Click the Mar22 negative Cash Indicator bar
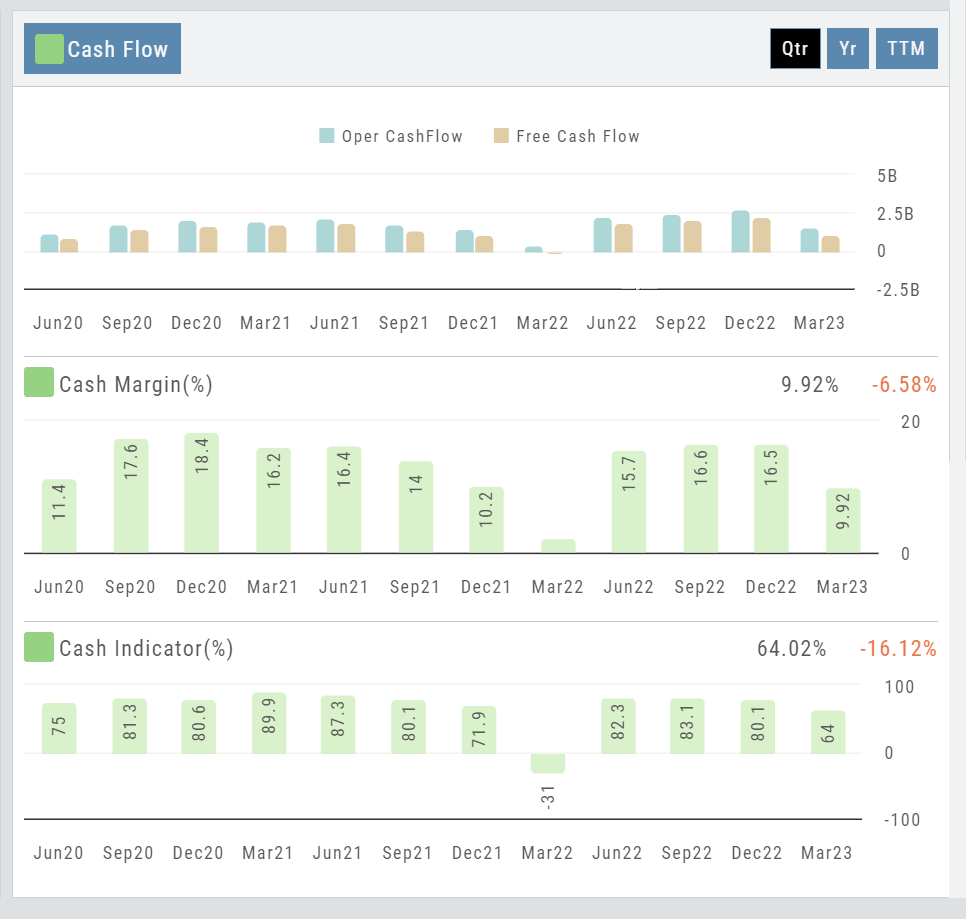Screen dimensions: 966x919 click(x=548, y=763)
